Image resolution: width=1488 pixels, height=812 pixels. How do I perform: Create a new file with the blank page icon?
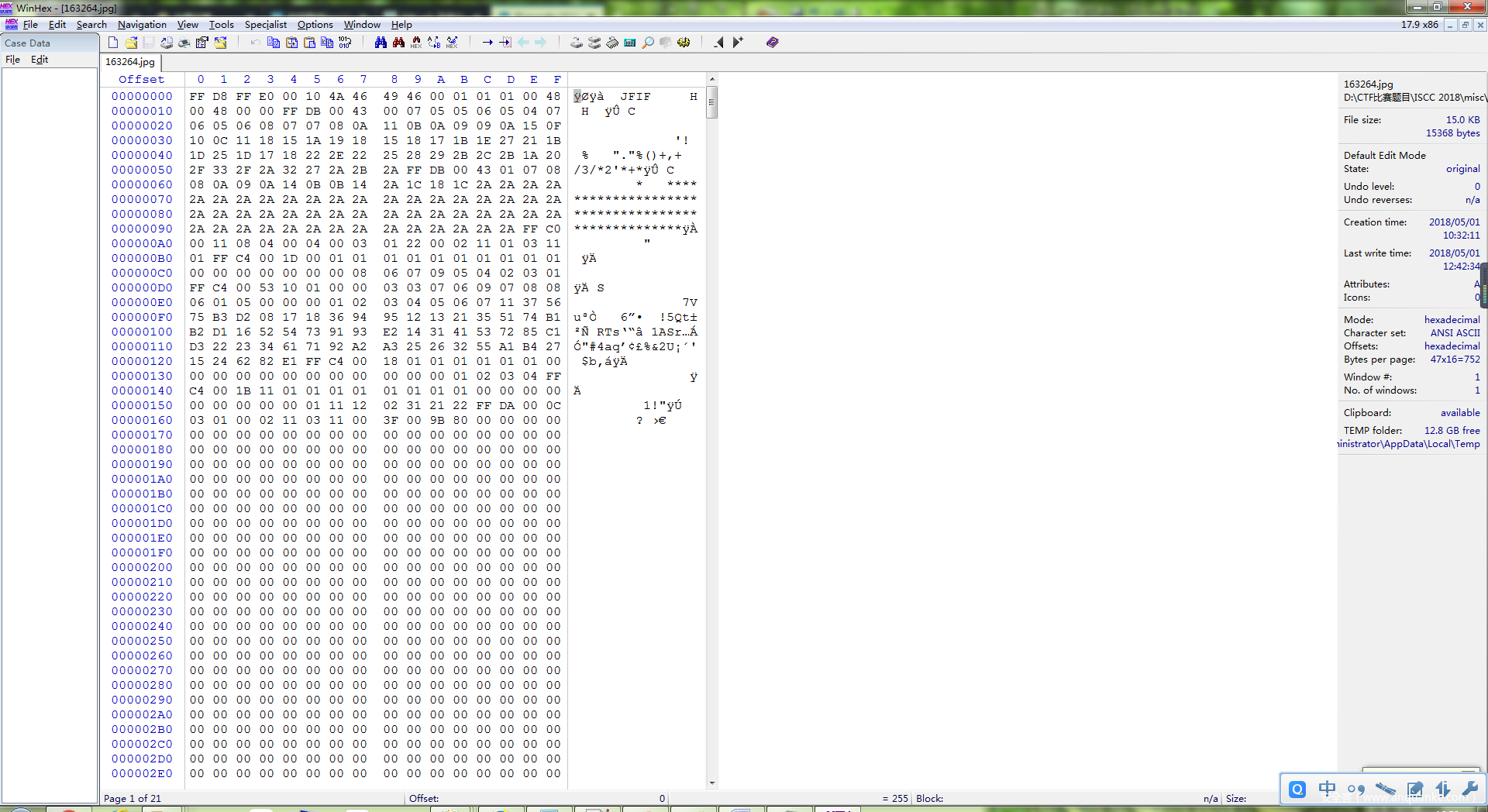113,43
